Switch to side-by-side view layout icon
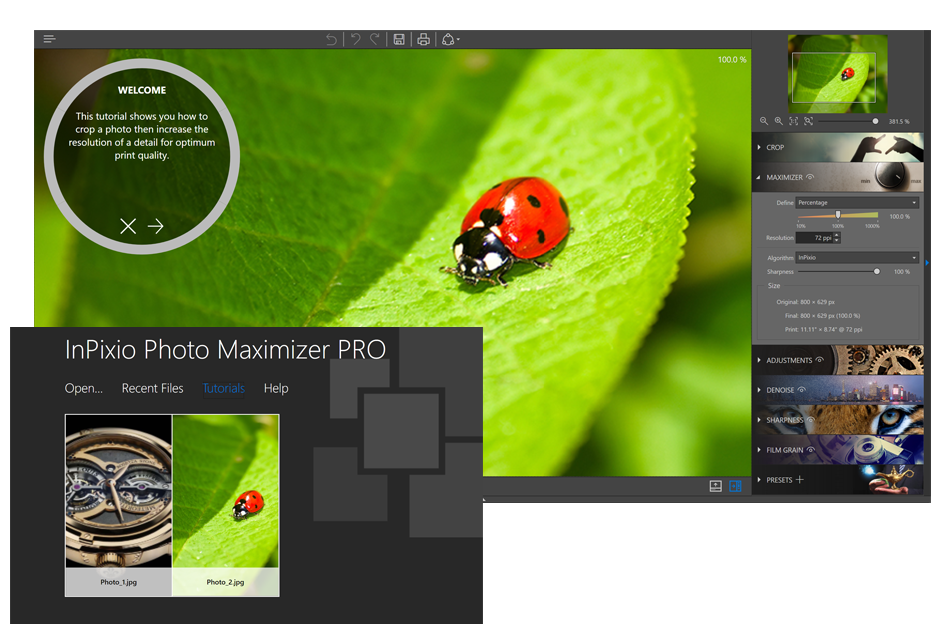Viewport: 944px width, 633px height. pyautogui.click(x=735, y=486)
